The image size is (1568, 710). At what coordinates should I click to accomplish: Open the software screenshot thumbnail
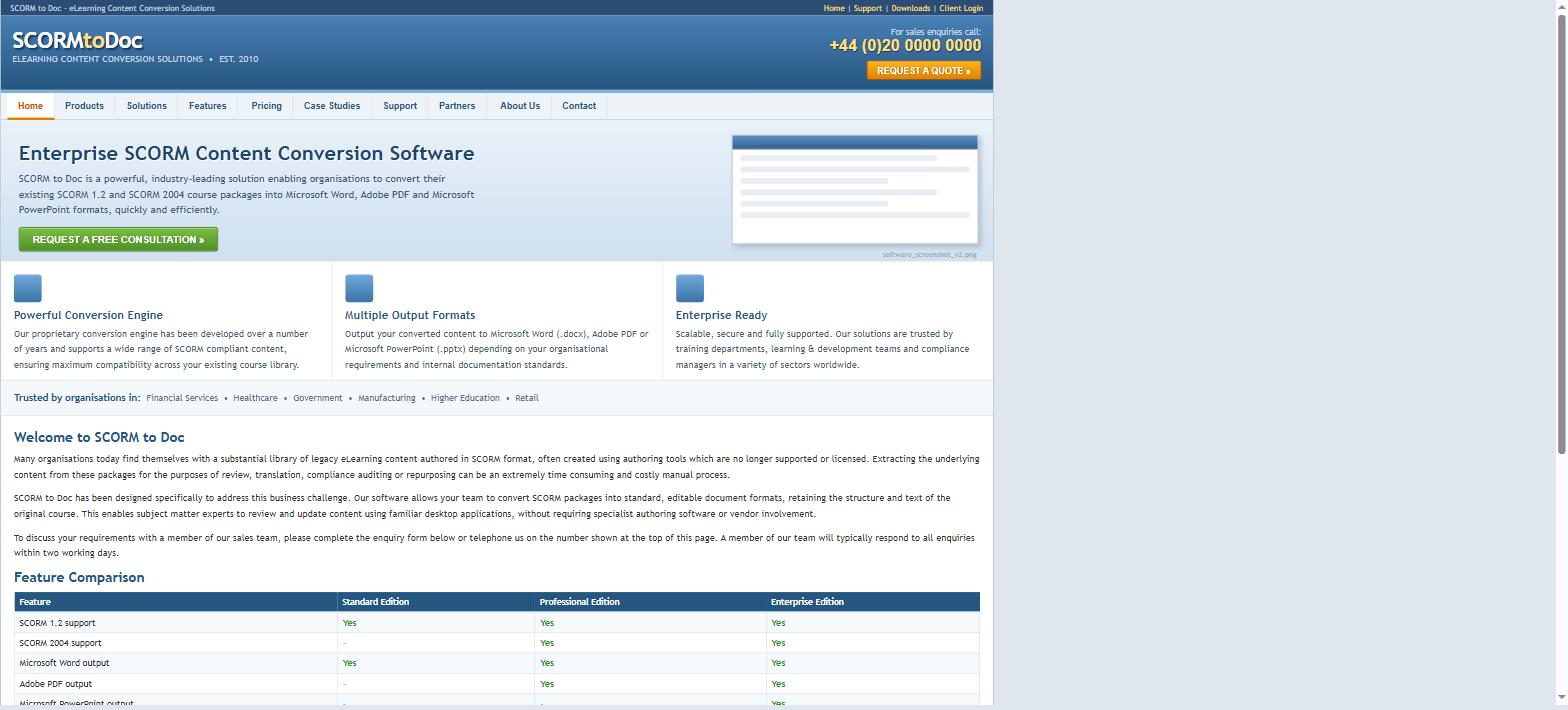(855, 190)
